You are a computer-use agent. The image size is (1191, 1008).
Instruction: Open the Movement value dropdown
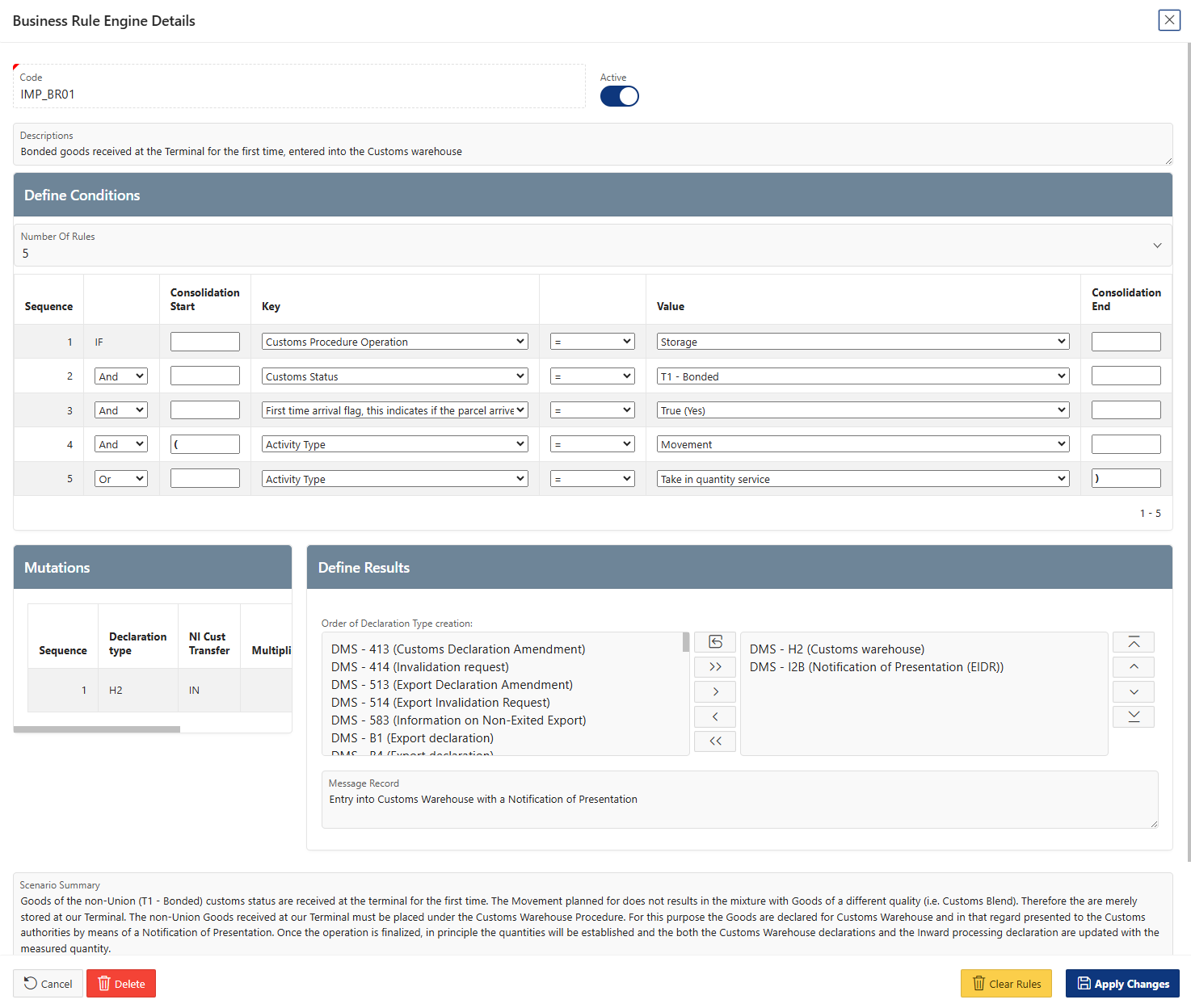863,444
